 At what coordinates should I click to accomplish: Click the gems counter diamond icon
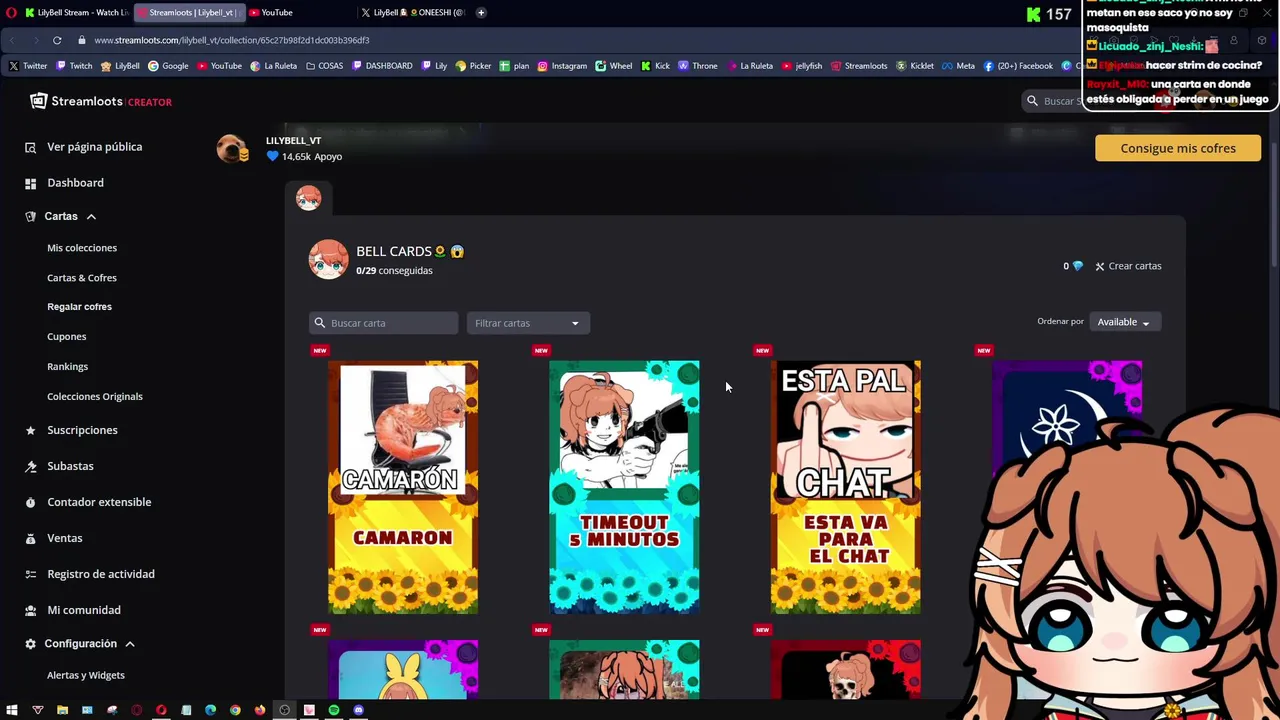[x=1077, y=266]
